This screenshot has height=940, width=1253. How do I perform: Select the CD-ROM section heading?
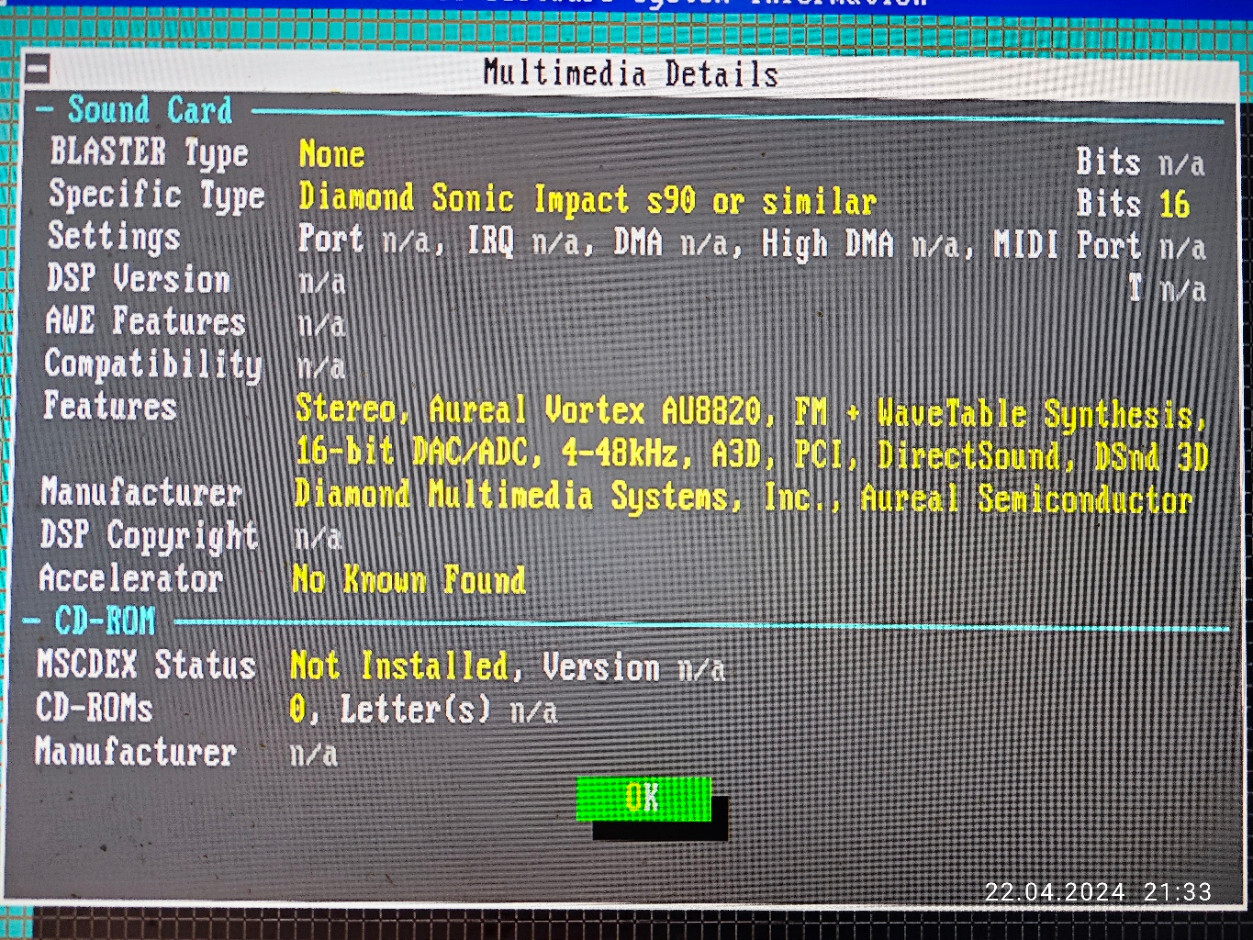coord(105,621)
